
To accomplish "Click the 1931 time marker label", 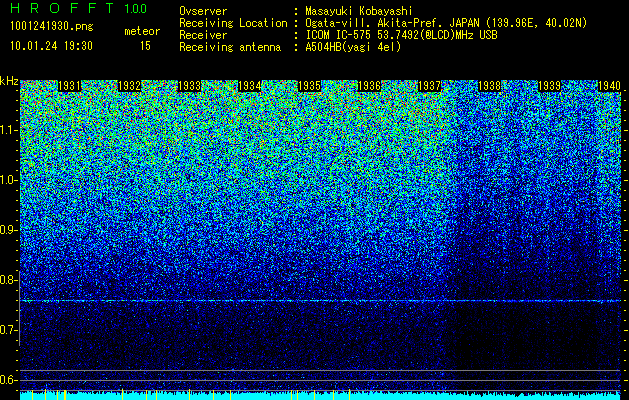I will (x=69, y=86).
